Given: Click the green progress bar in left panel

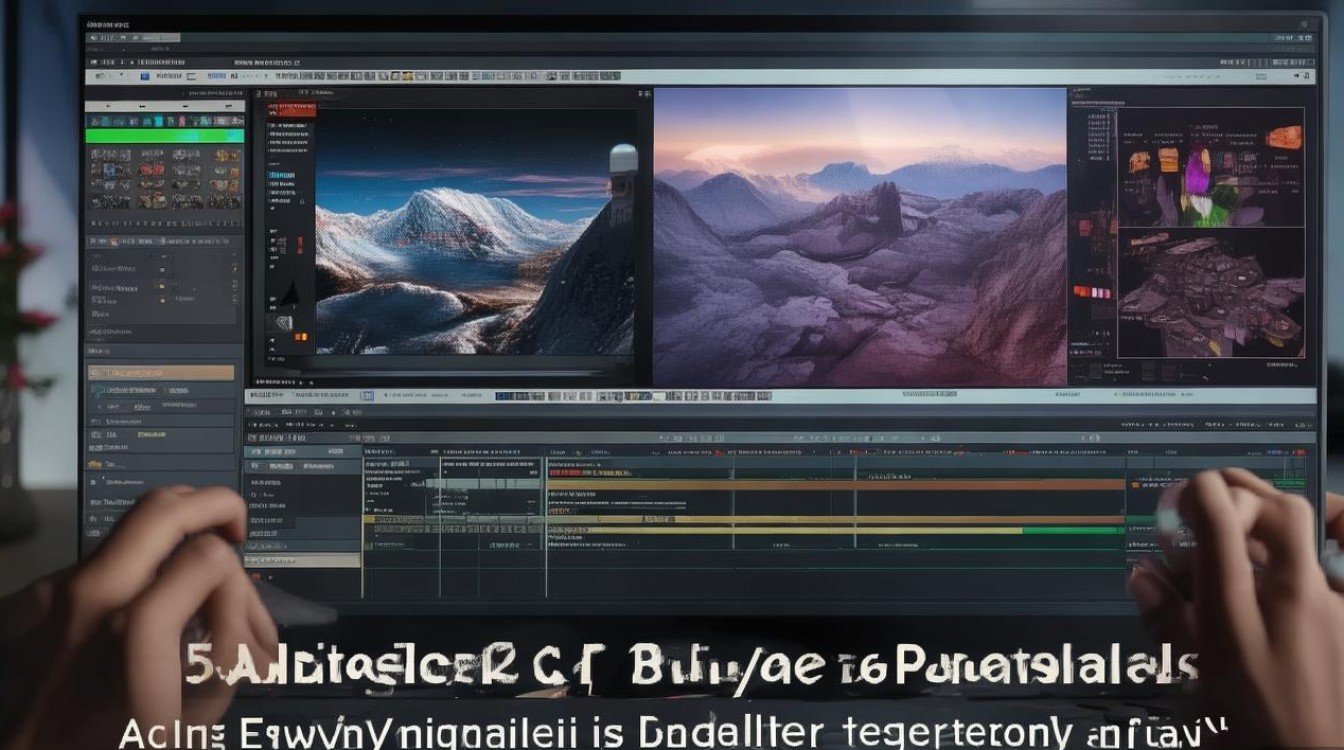Looking at the screenshot, I should click(164, 135).
